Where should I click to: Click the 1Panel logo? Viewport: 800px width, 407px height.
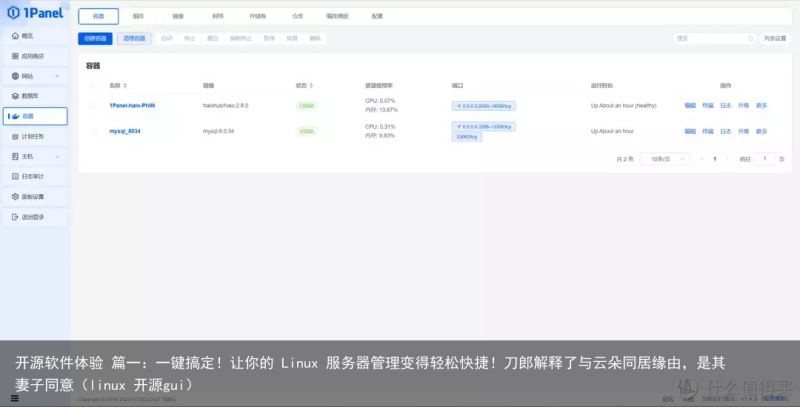[x=36, y=13]
